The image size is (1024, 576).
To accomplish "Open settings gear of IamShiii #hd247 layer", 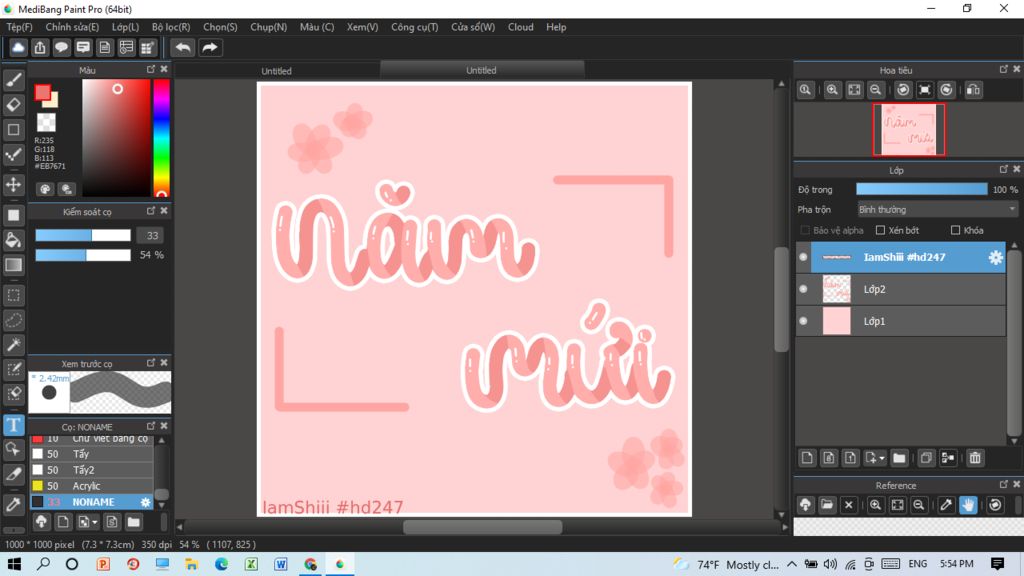I will coord(995,258).
